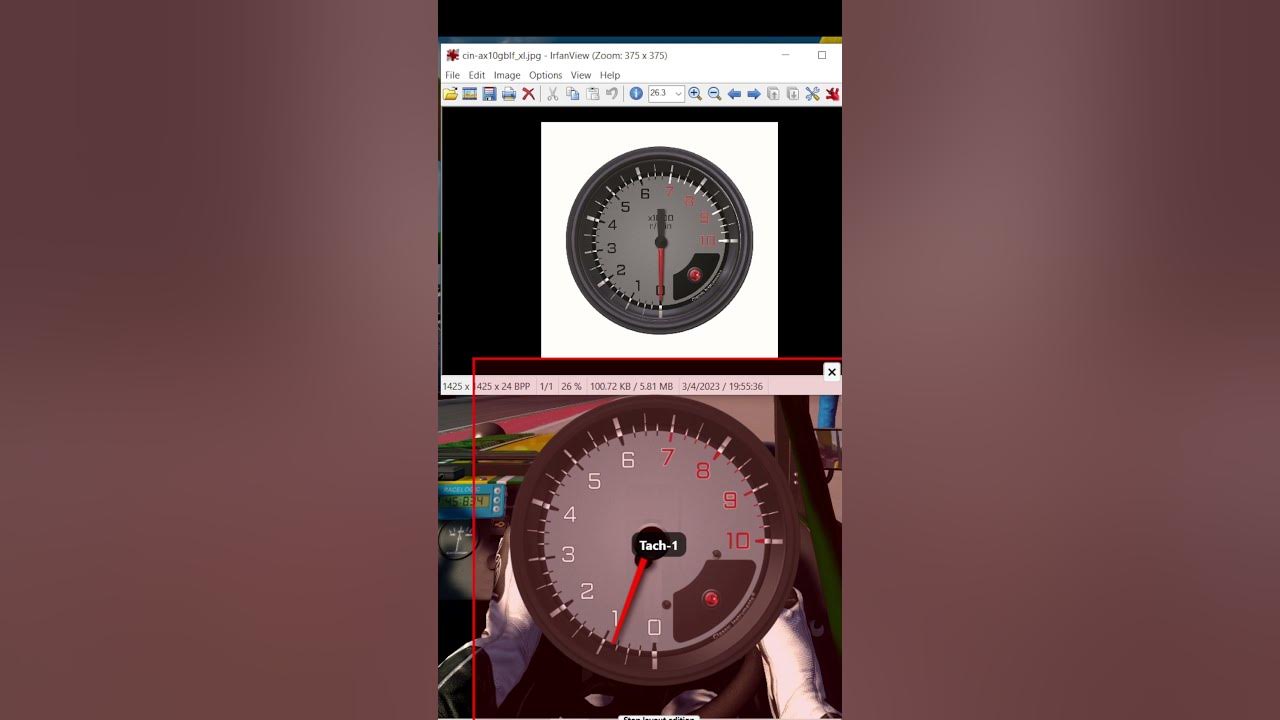Minimize the IrfanView window
This screenshot has height=720, width=1280.
pyautogui.click(x=786, y=55)
